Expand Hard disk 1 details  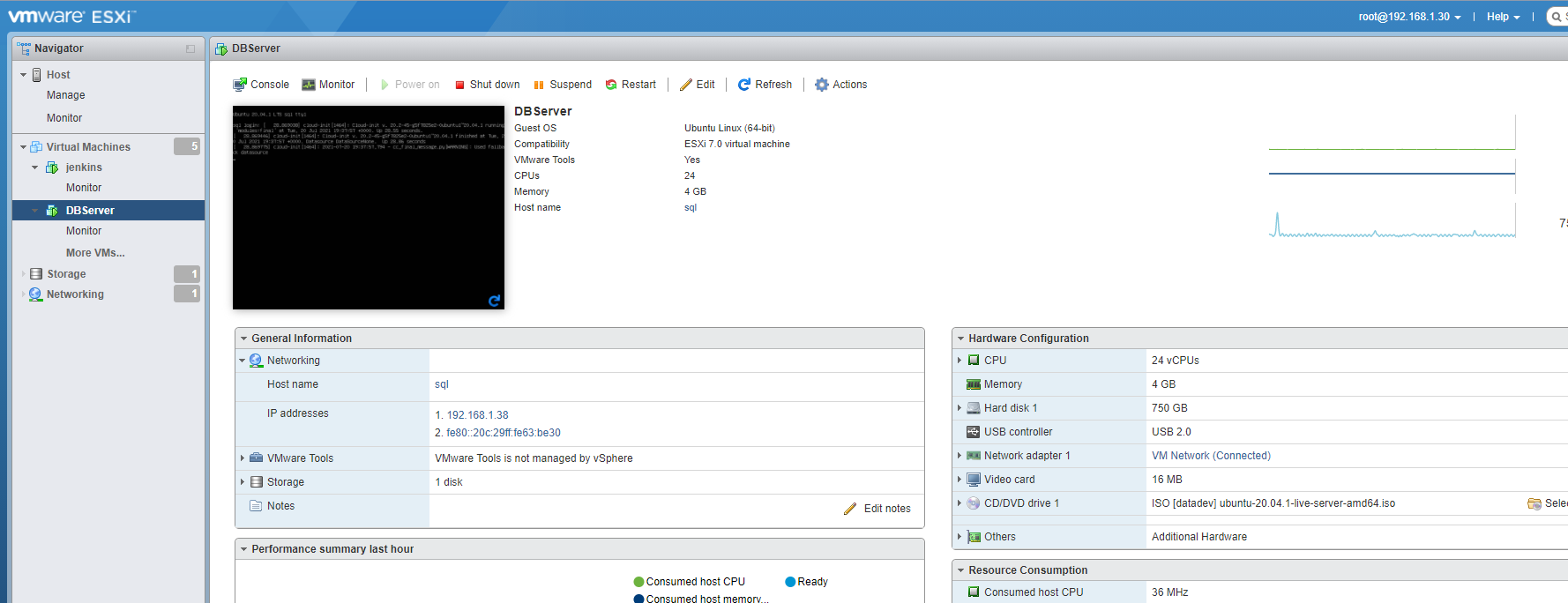[x=959, y=408]
